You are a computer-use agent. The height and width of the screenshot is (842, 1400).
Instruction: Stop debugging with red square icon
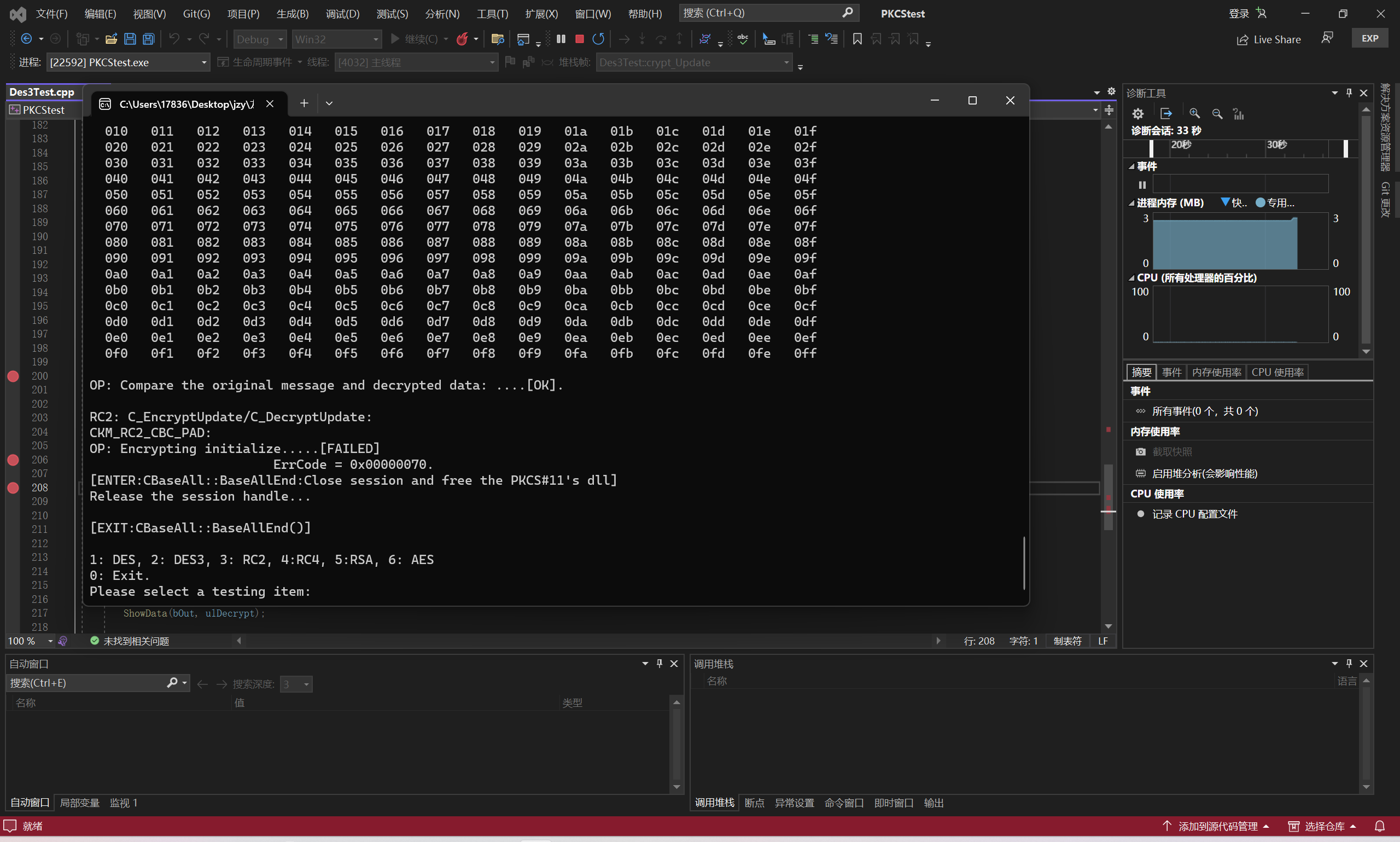click(x=579, y=39)
